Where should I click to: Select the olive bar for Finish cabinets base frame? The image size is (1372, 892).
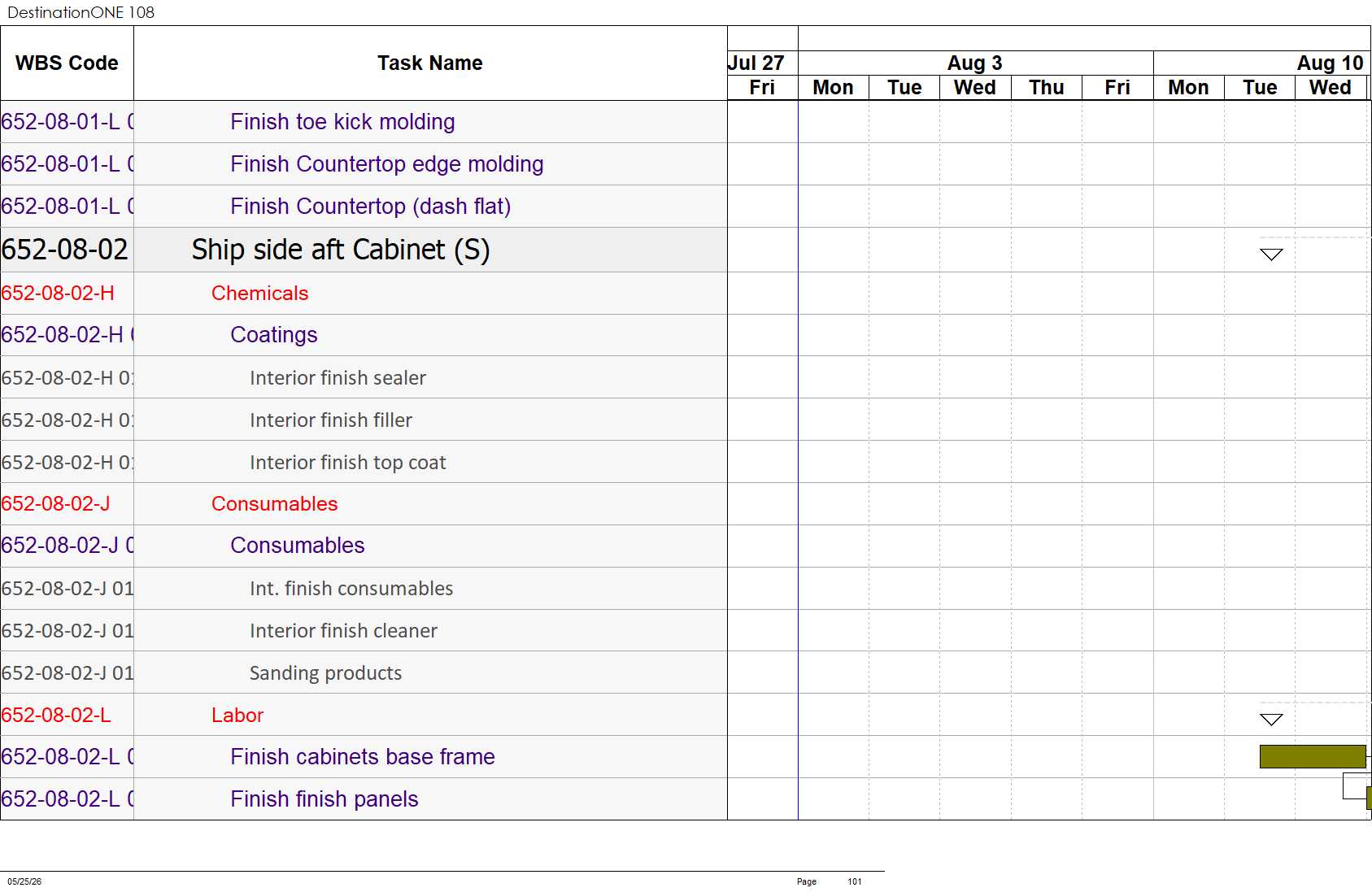tap(1313, 756)
